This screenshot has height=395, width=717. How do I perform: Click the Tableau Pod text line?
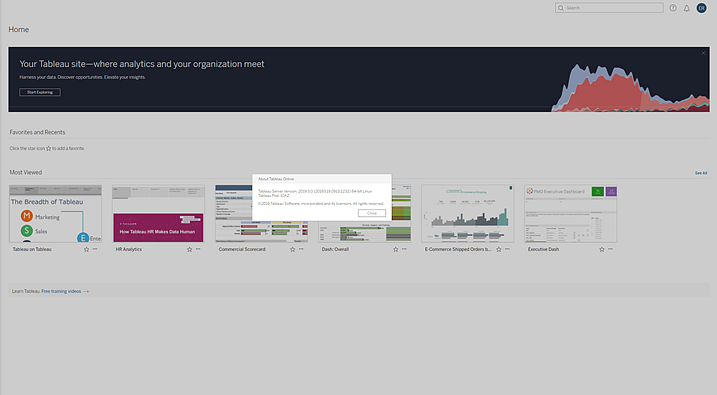(274, 196)
